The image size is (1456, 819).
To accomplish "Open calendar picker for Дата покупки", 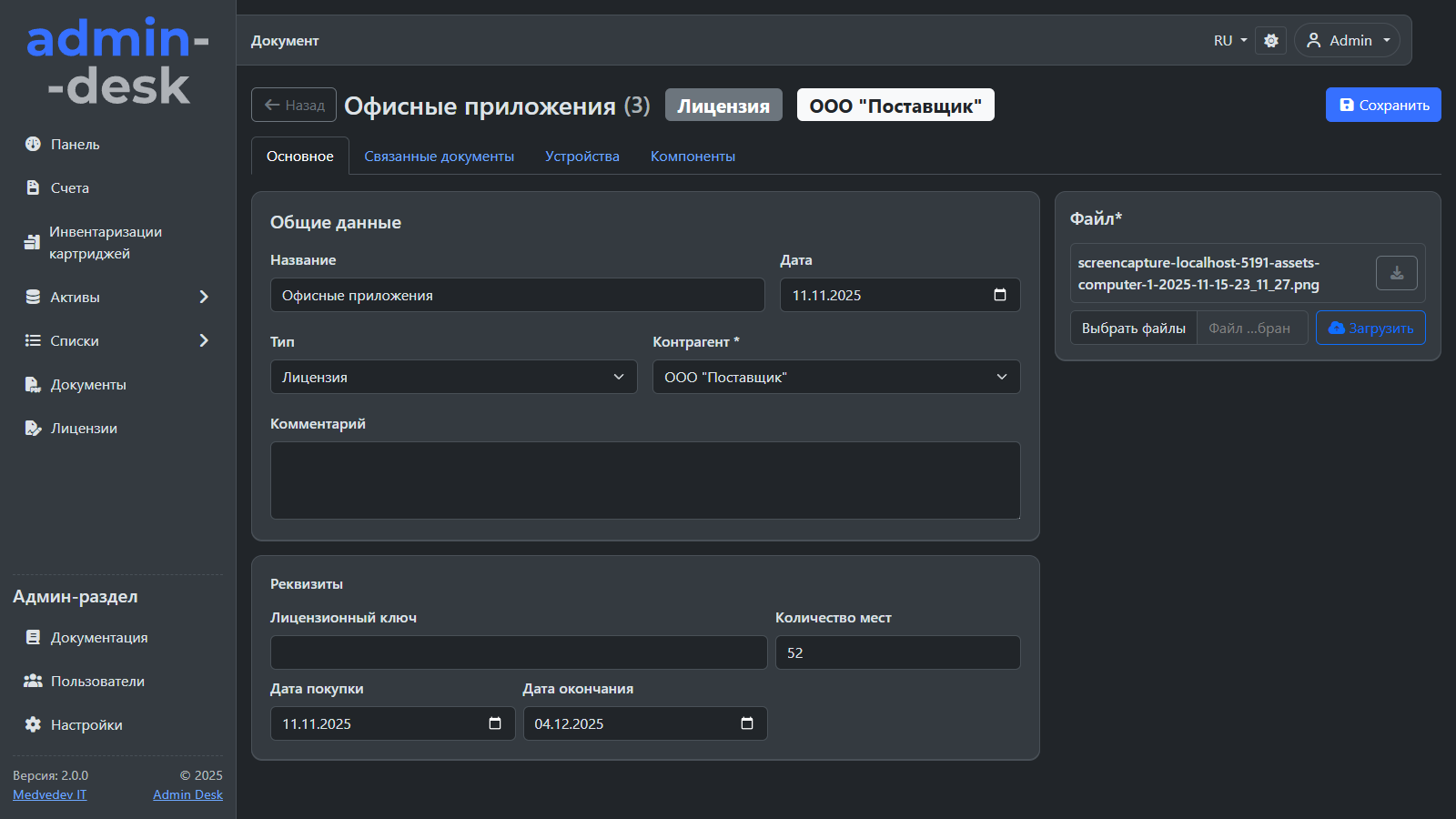I will 495,723.
